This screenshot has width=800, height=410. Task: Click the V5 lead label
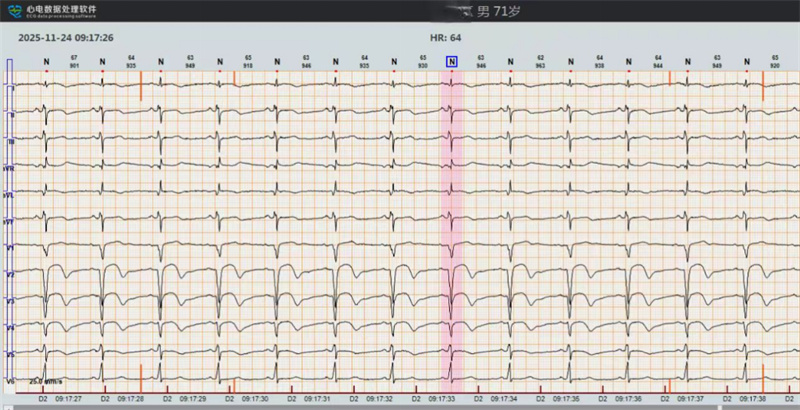[10, 354]
